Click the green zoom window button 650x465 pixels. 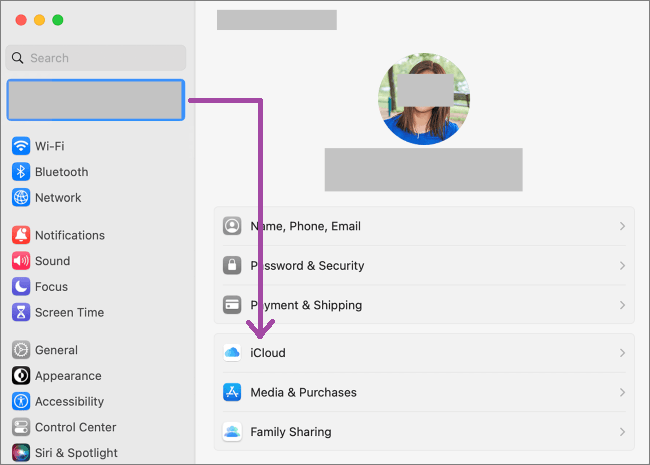(58, 20)
